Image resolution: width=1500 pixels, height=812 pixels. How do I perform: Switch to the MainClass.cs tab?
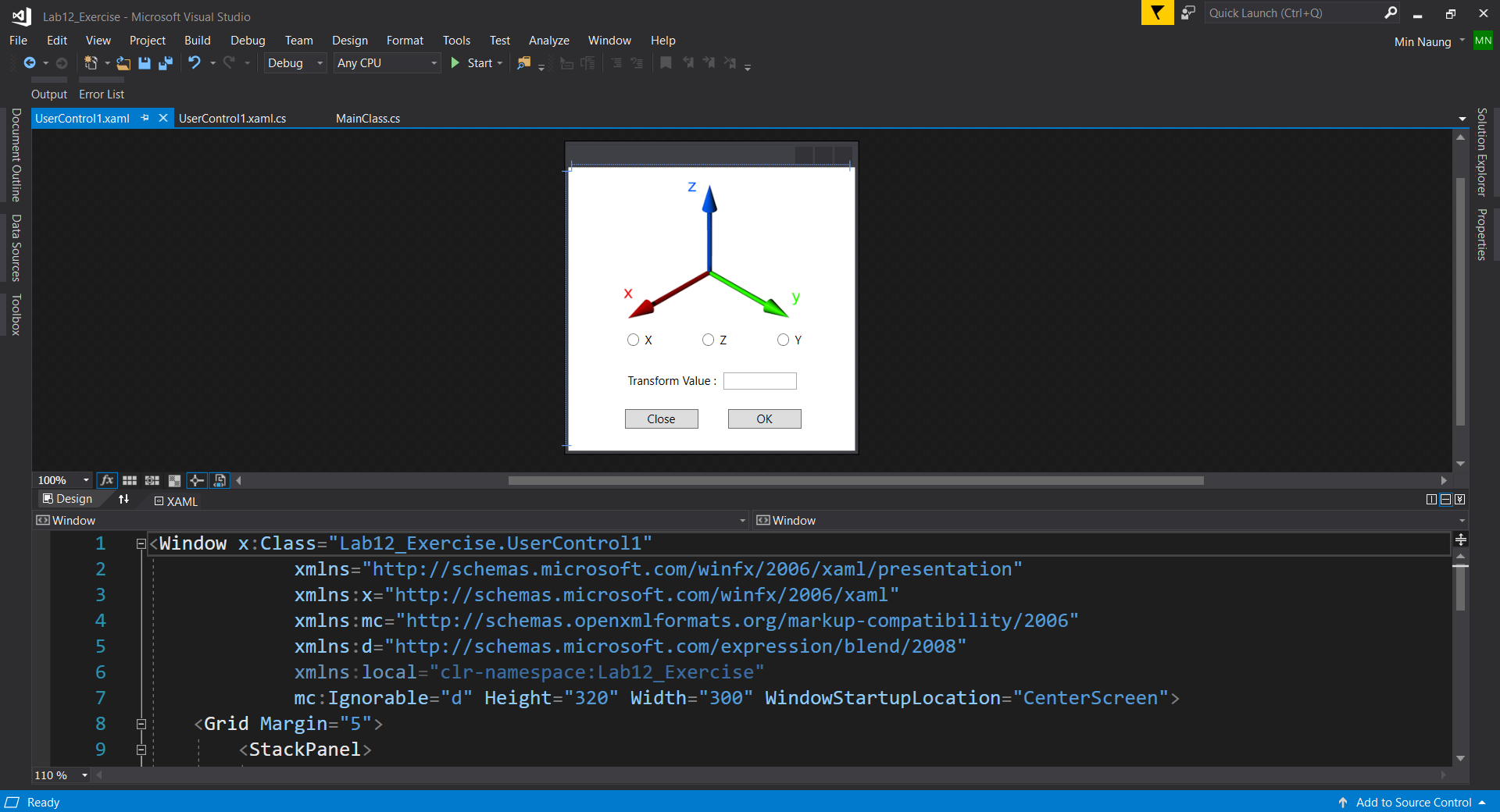(367, 118)
